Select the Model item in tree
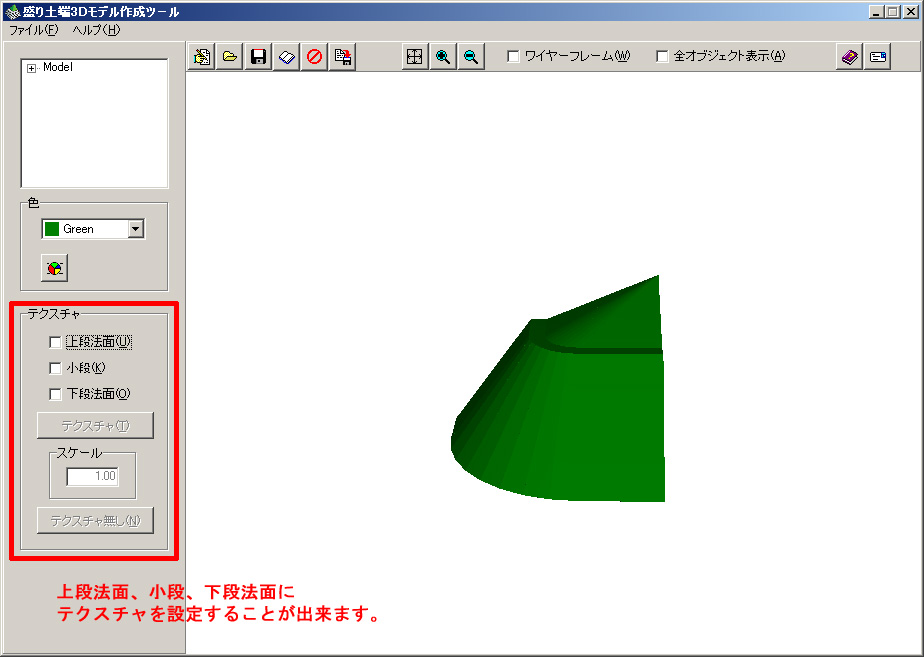This screenshot has height=657, width=924. click(x=58, y=67)
